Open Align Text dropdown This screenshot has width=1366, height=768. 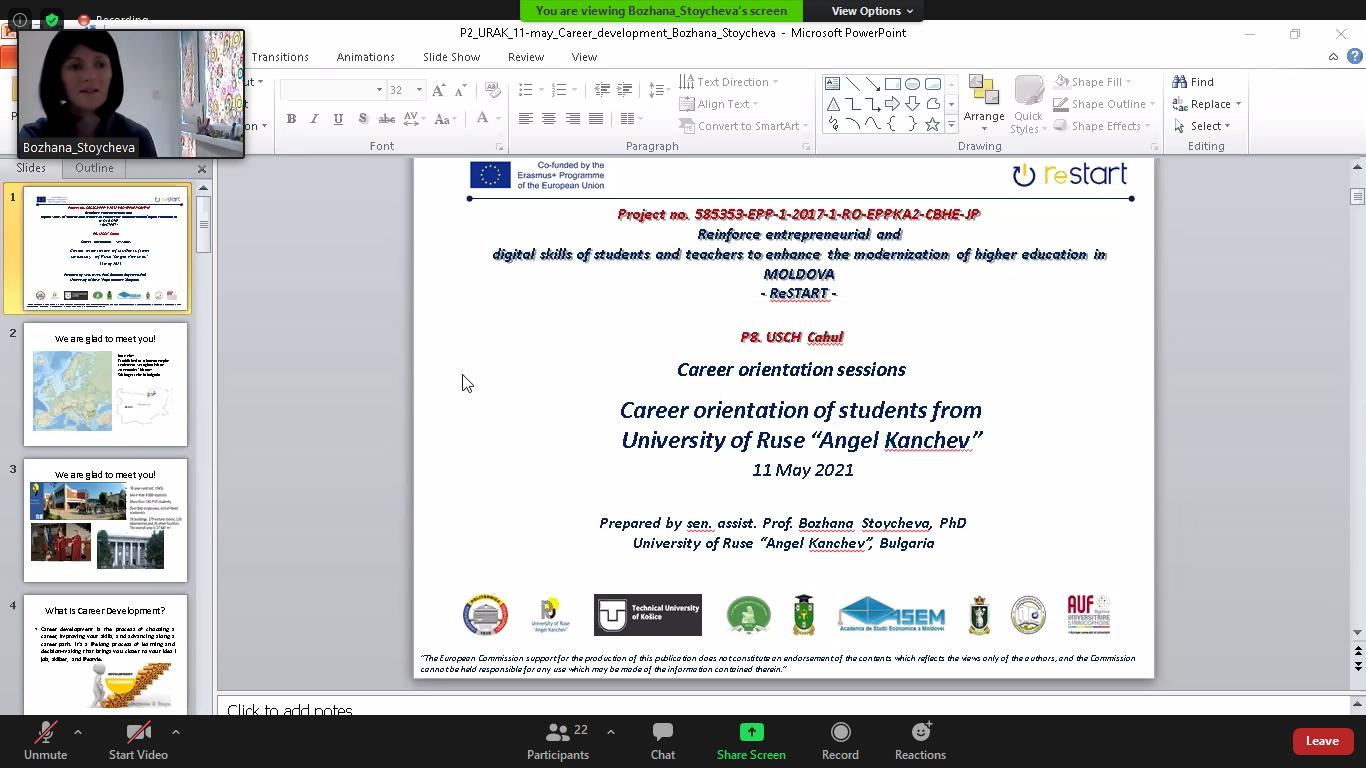pyautogui.click(x=718, y=104)
